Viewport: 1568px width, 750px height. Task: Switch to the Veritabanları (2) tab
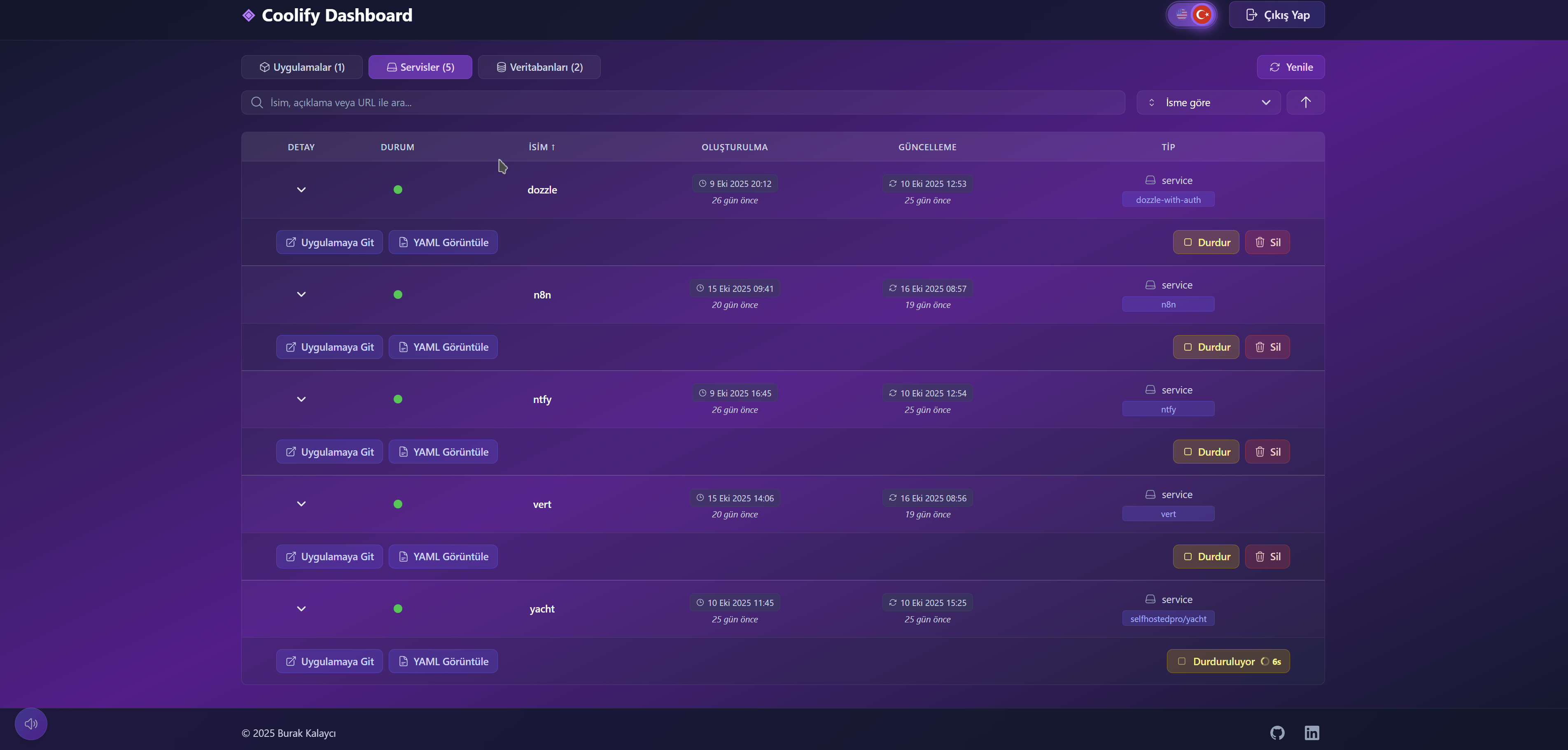[539, 67]
